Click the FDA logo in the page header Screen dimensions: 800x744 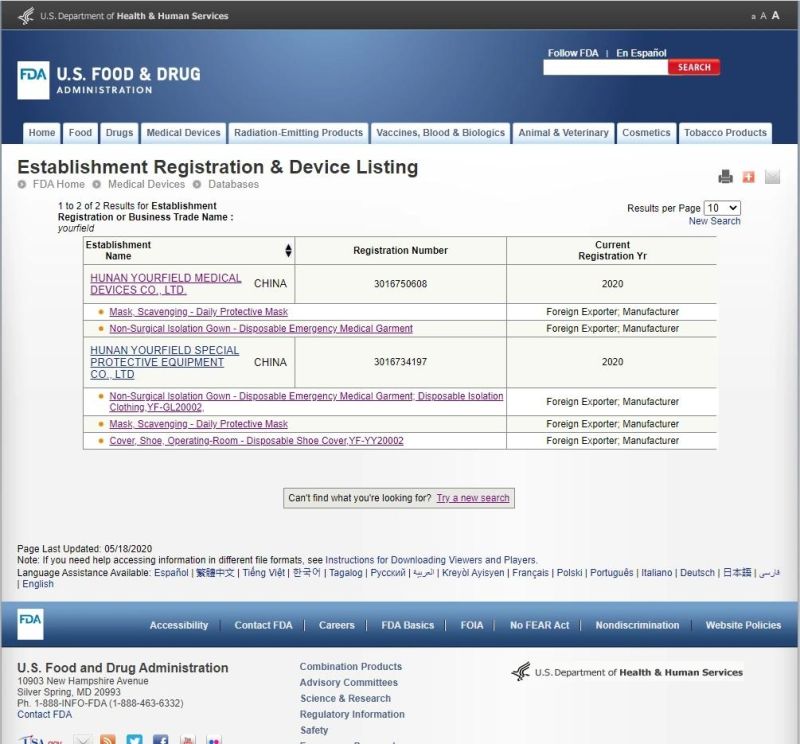pyautogui.click(x=33, y=80)
